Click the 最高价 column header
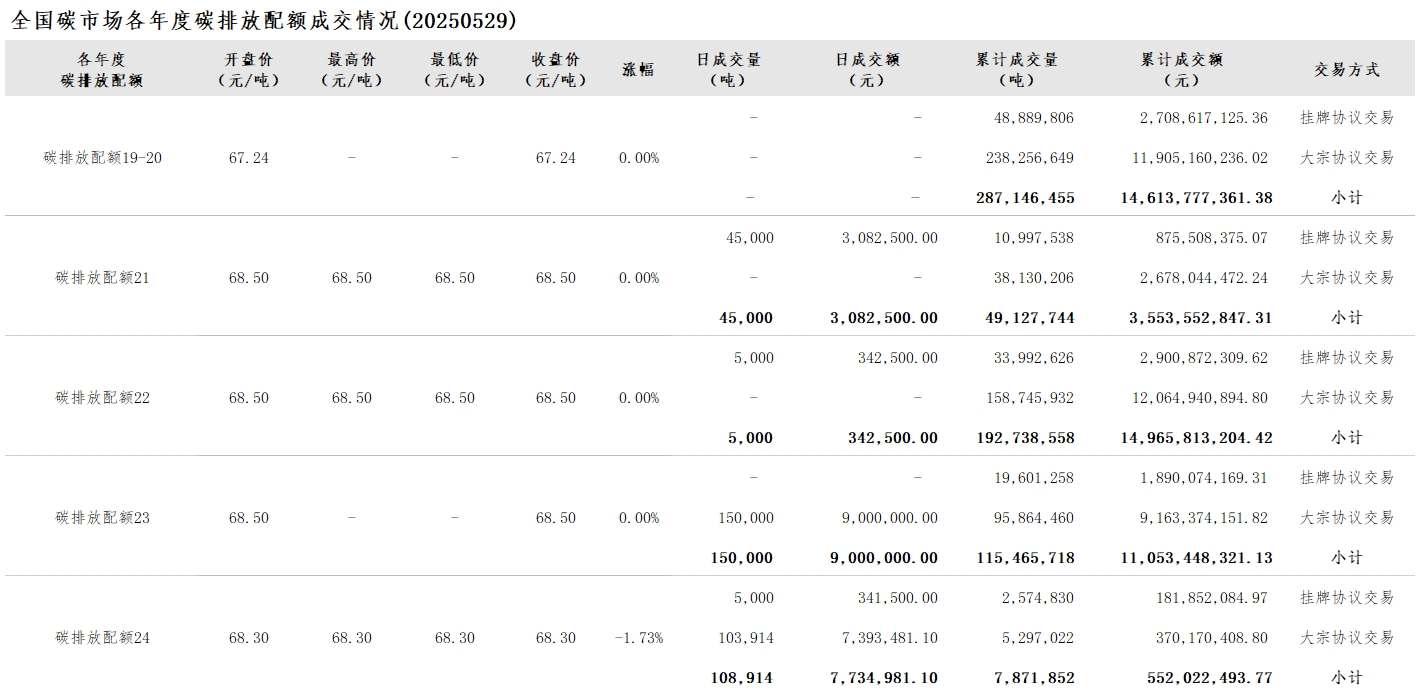The width and height of the screenshot is (1422, 694). 351,69
